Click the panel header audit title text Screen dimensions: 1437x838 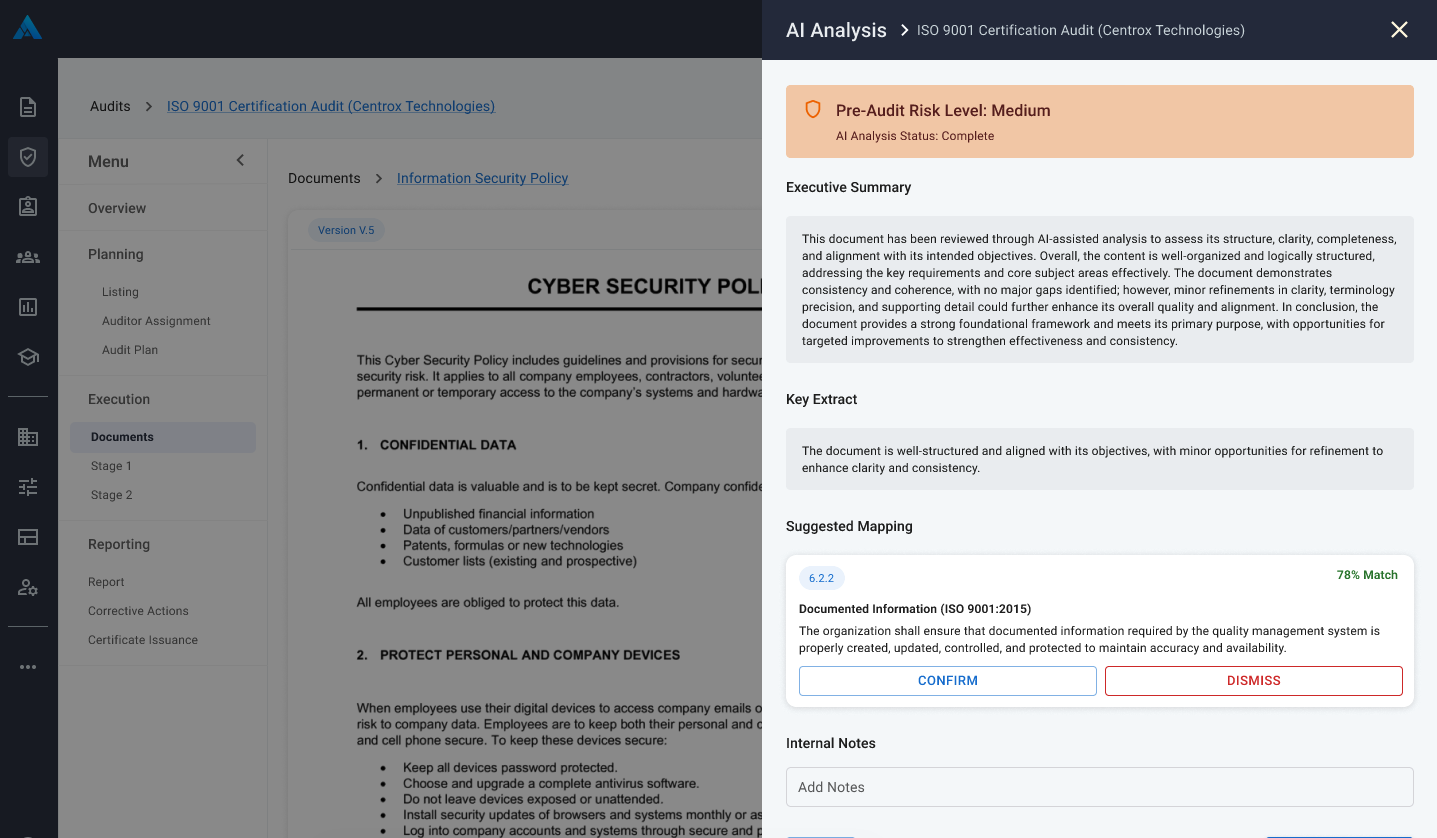[1081, 30]
